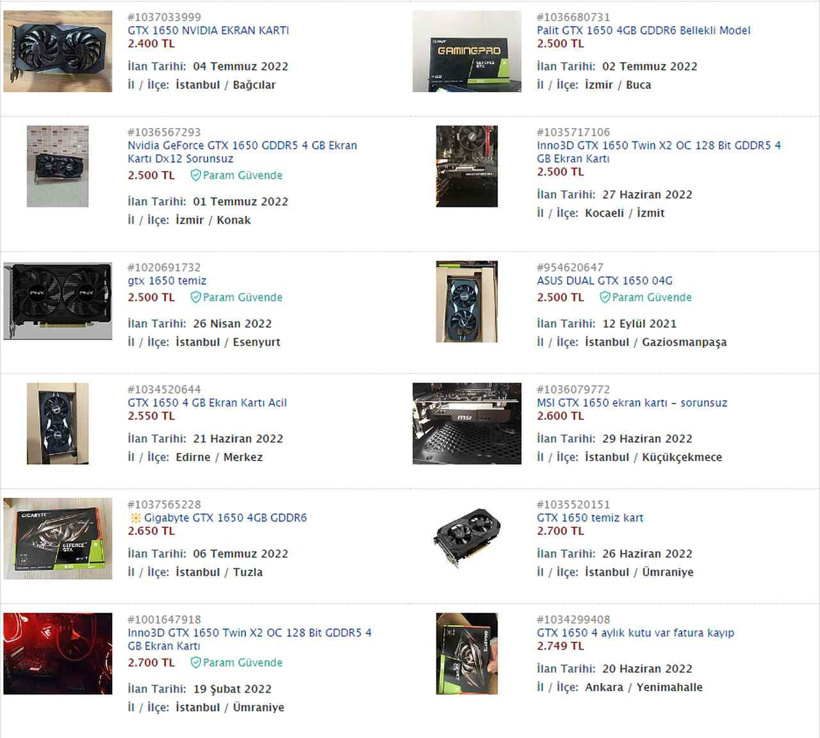Click Palit GamingPro box thumbnail
Viewport: 820px width, 738px height.
[x=466, y=51]
